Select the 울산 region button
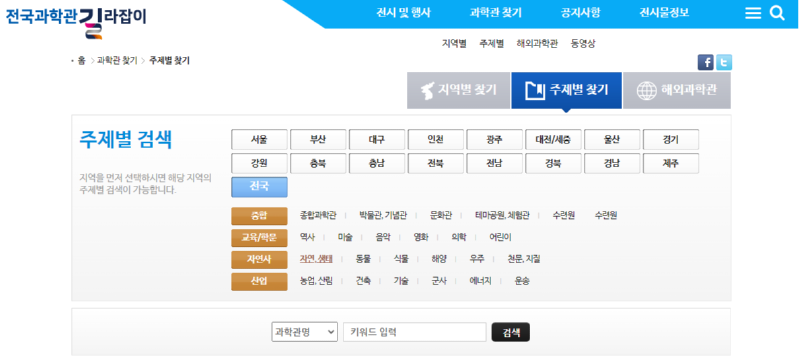 [612, 139]
